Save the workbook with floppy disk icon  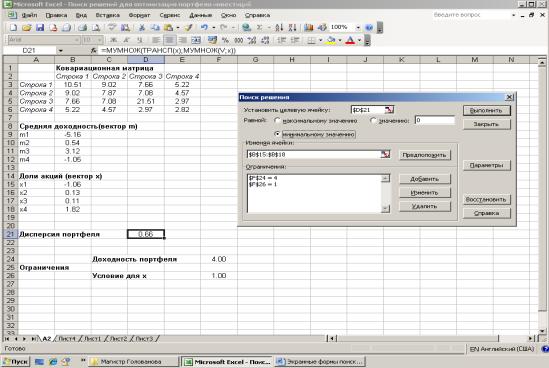coord(40,27)
